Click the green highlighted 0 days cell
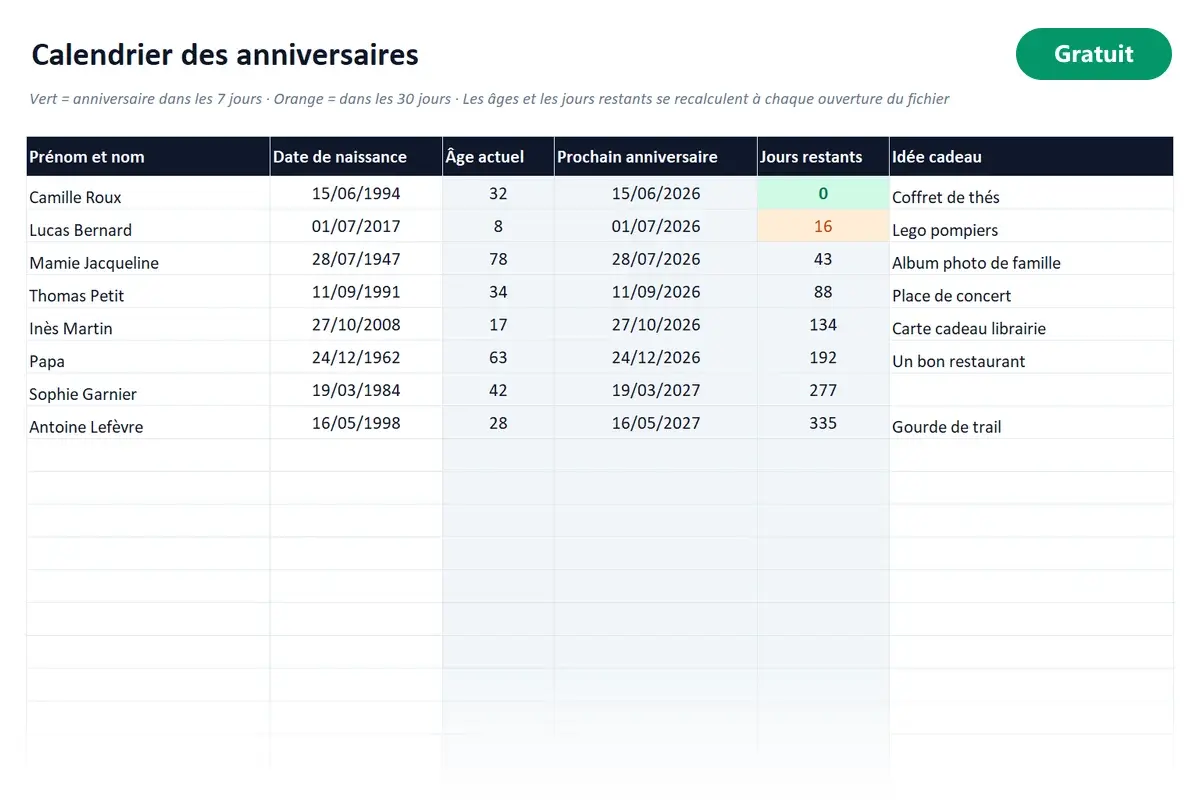Screen dimensions: 1200x800 pos(823,194)
